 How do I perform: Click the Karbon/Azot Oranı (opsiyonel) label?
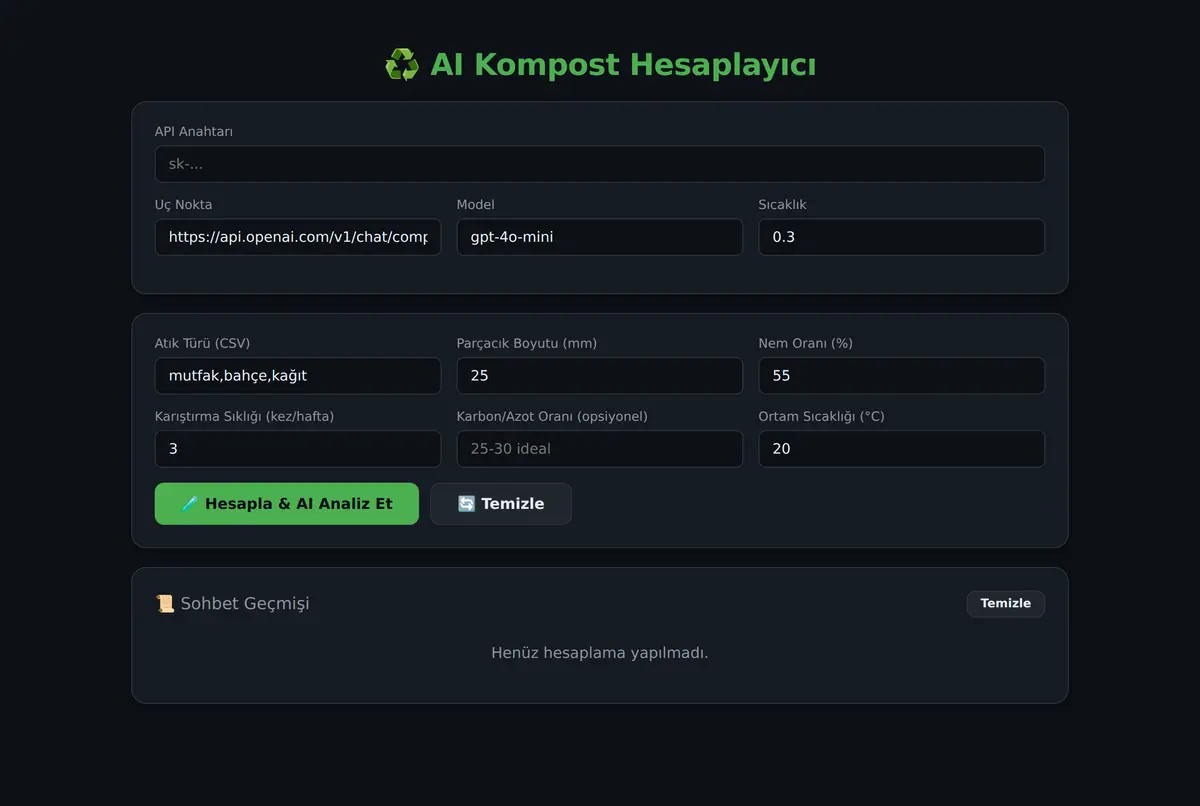(552, 416)
